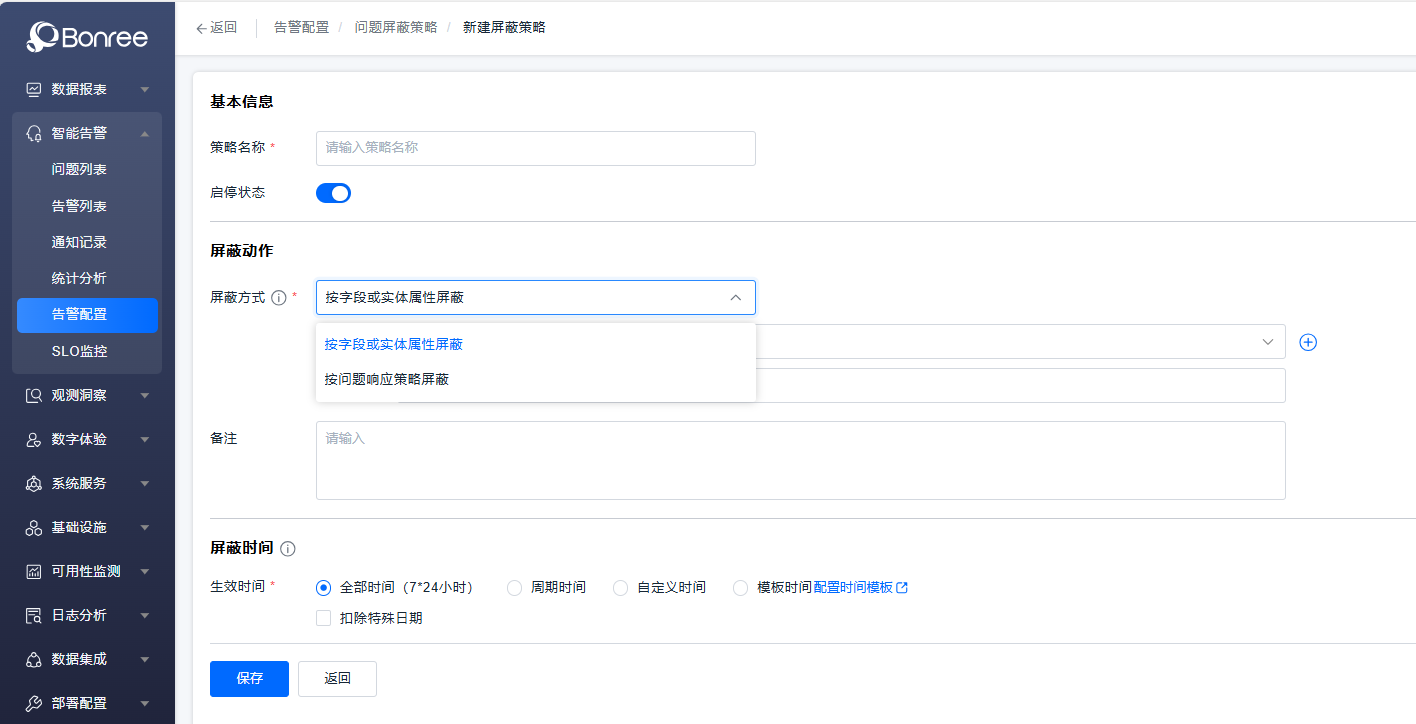The width and height of the screenshot is (1416, 724).
Task: Open 告警列表 from the sidebar menu
Action: coord(78,205)
